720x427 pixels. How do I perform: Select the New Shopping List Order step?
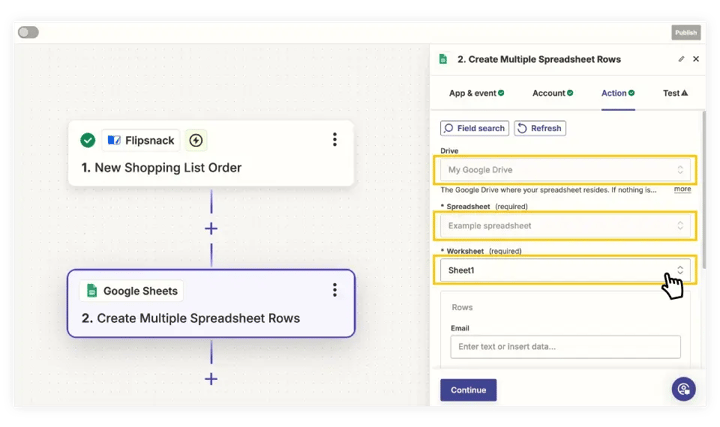(211, 153)
